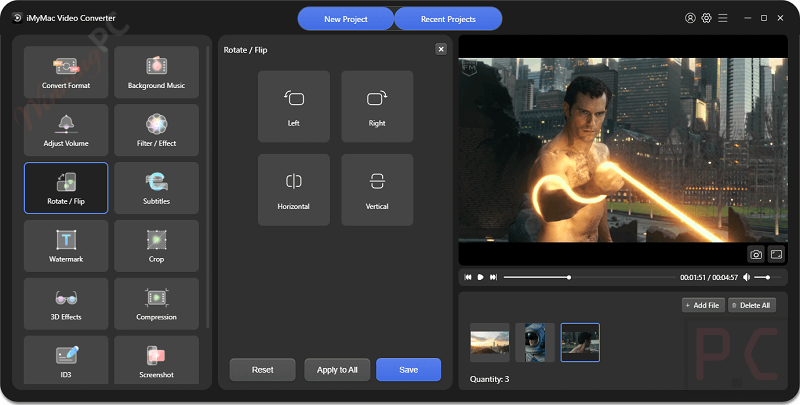Open the Convert Format tool
The width and height of the screenshot is (800, 405).
click(66, 72)
